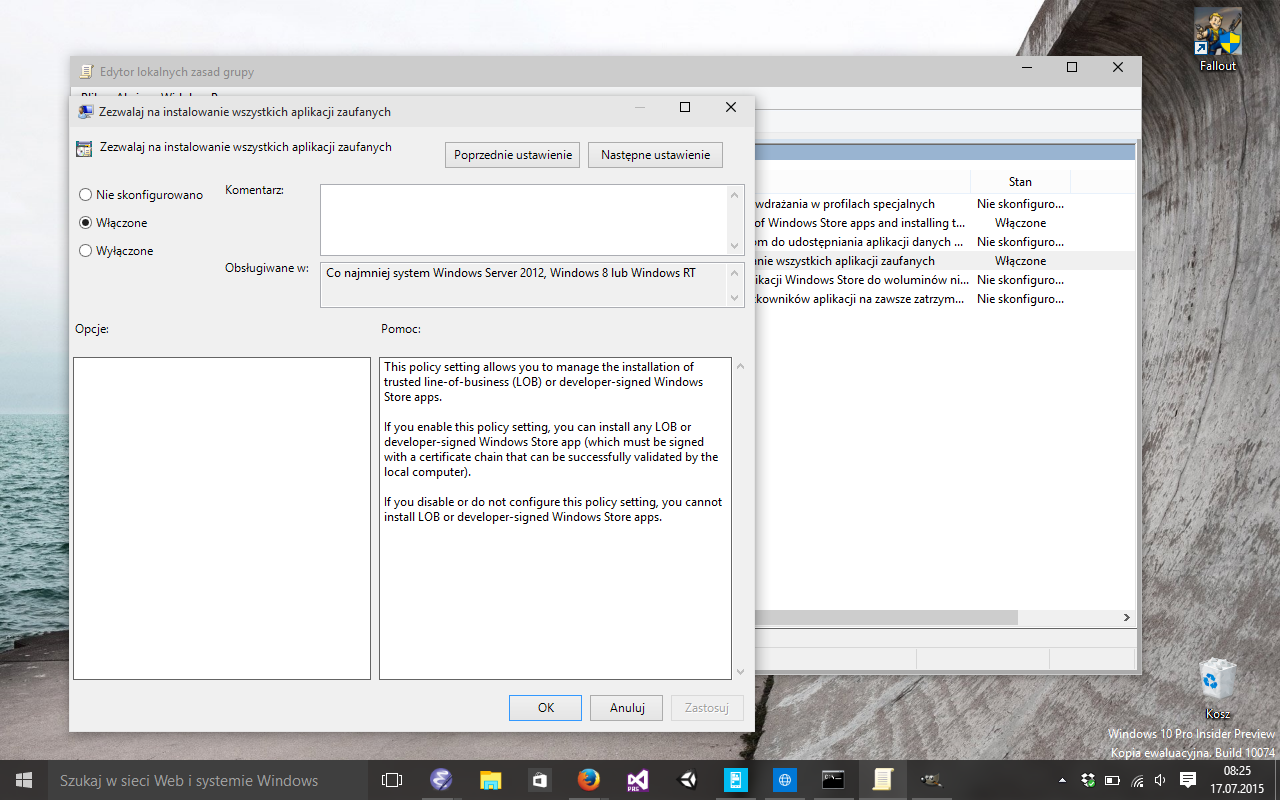1280x800 pixels.
Task: Show hidden system tray icons
Action: [x=1062, y=780]
